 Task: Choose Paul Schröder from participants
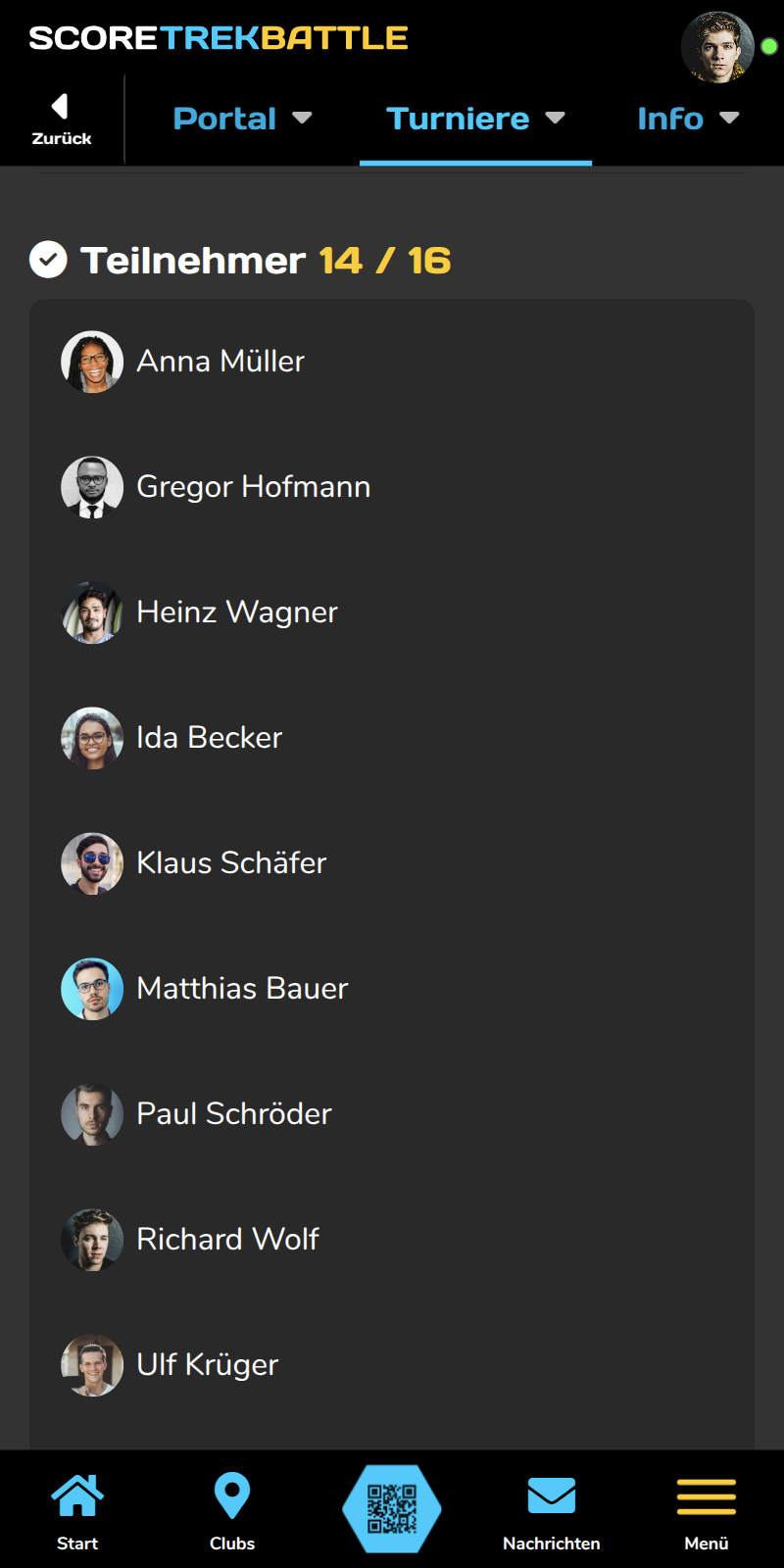(x=234, y=1114)
